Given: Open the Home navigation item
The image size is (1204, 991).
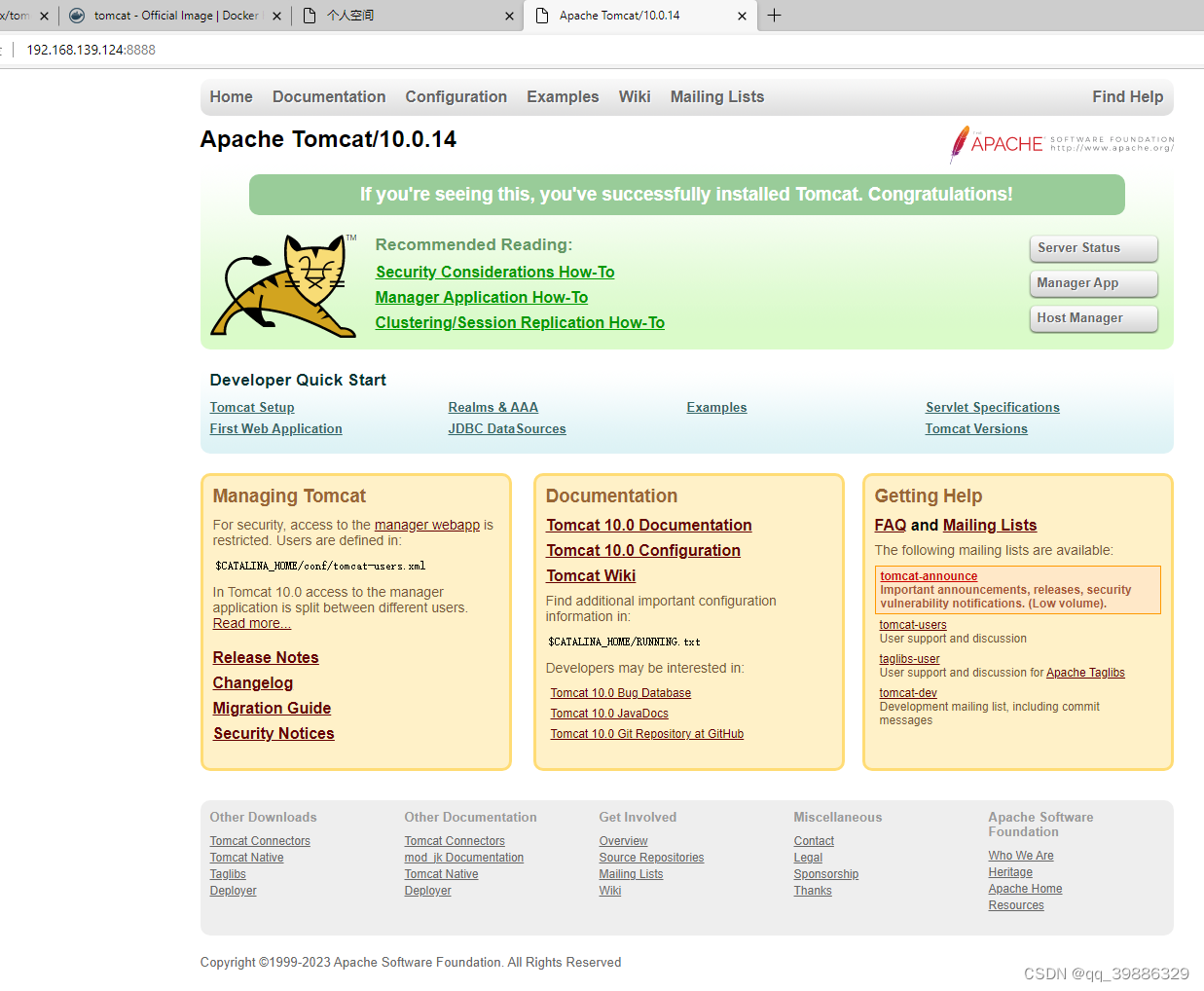Looking at the screenshot, I should click(x=231, y=96).
